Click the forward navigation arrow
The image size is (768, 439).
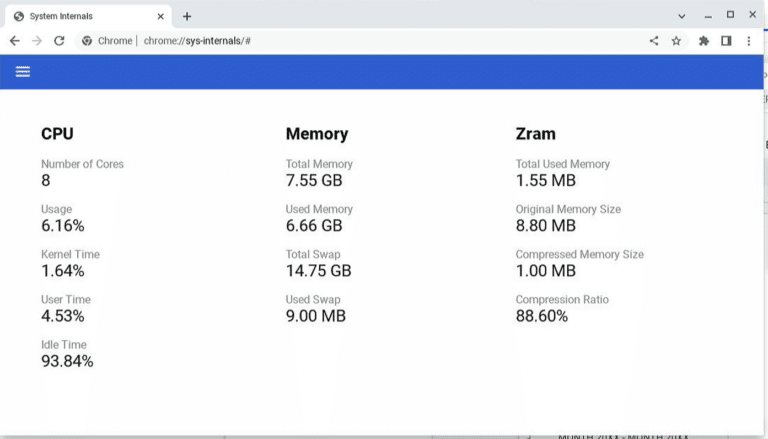37,41
